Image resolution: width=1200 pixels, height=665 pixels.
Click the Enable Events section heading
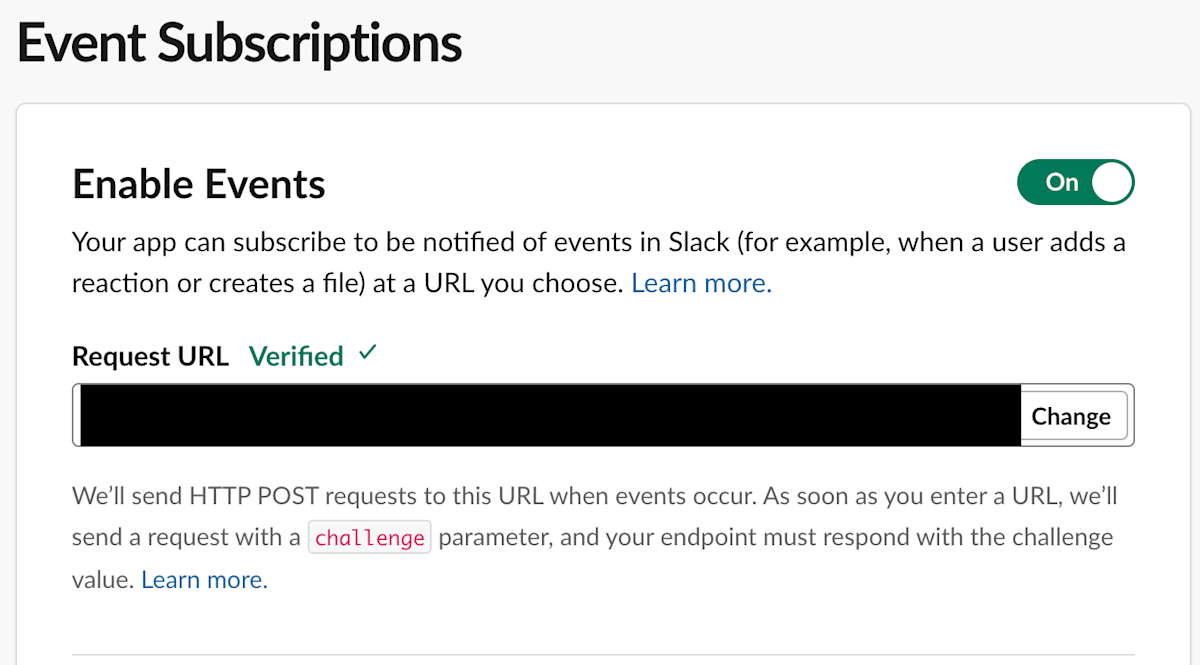[x=199, y=184]
